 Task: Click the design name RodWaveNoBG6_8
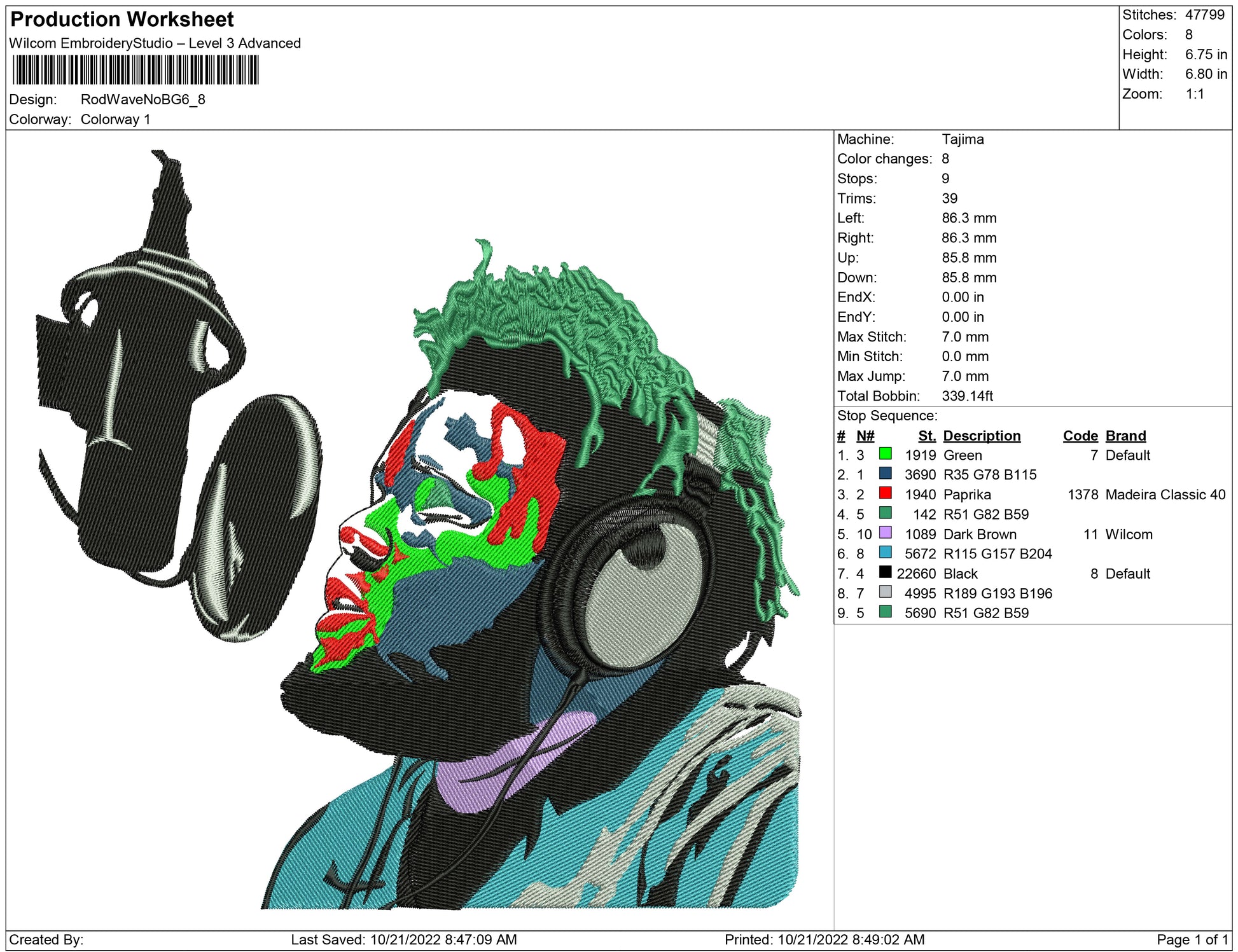[x=143, y=100]
